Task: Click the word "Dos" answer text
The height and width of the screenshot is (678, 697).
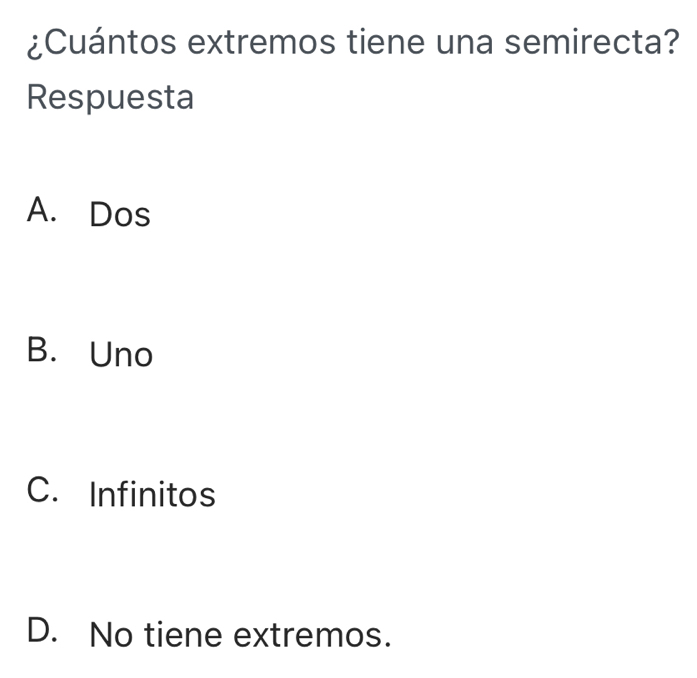Action: 120,215
